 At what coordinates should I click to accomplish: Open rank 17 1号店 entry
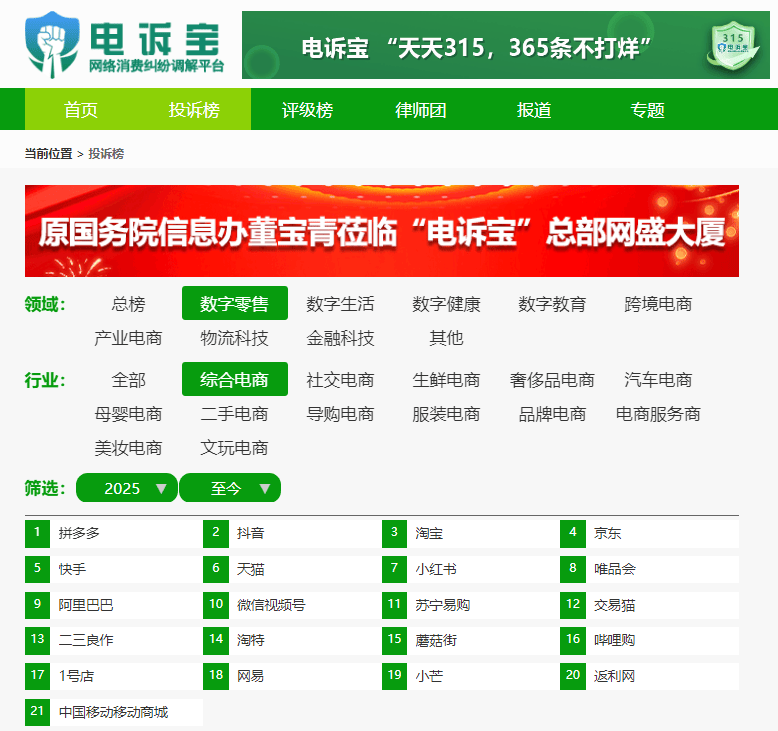[x=114, y=676]
